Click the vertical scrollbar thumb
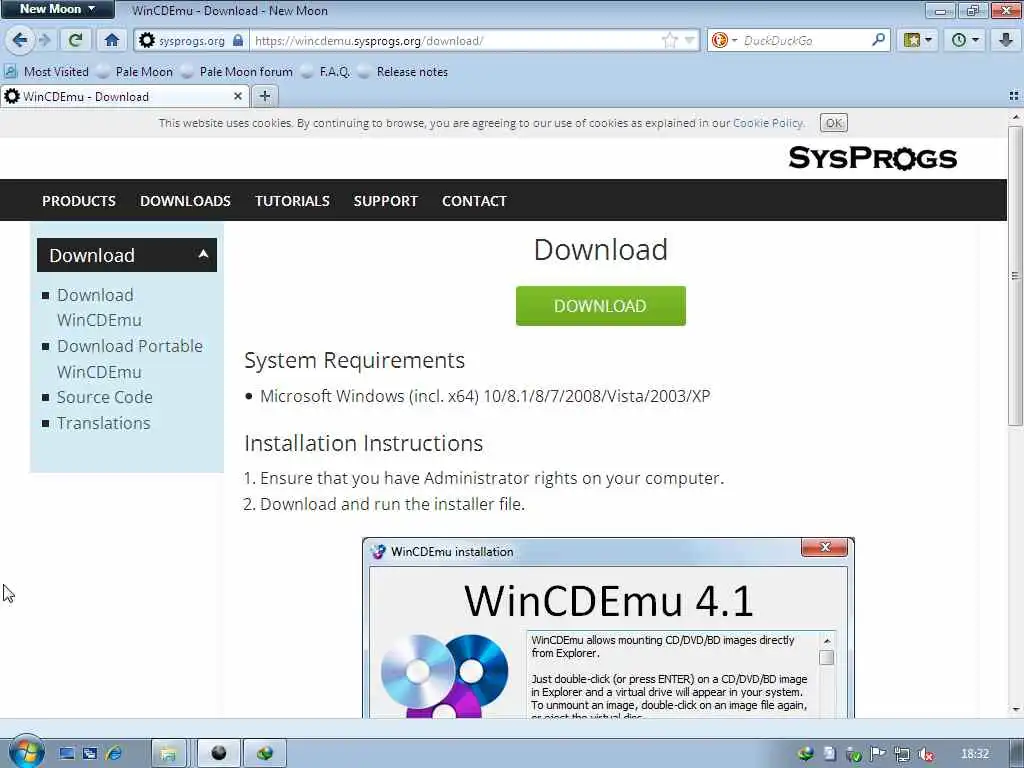This screenshot has width=1024, height=768. point(1015,276)
